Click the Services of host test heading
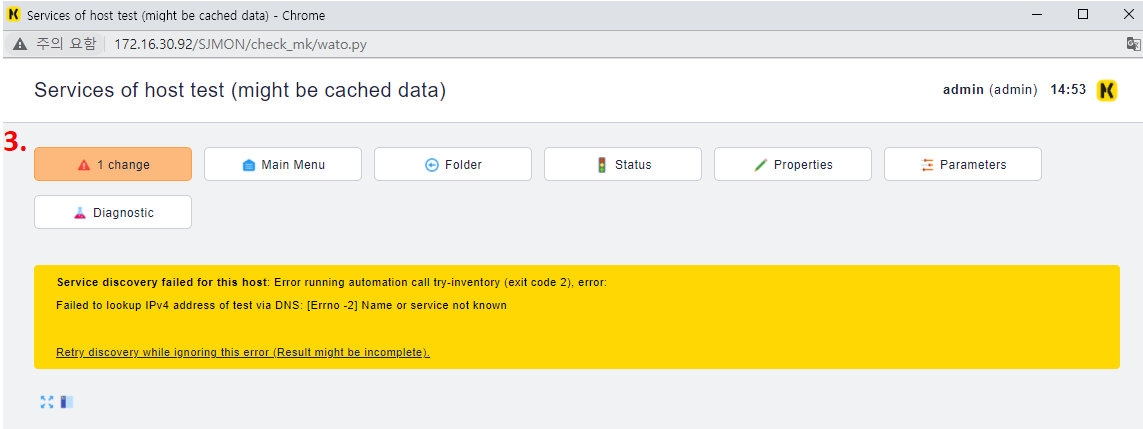The image size is (1143, 429). click(x=240, y=90)
